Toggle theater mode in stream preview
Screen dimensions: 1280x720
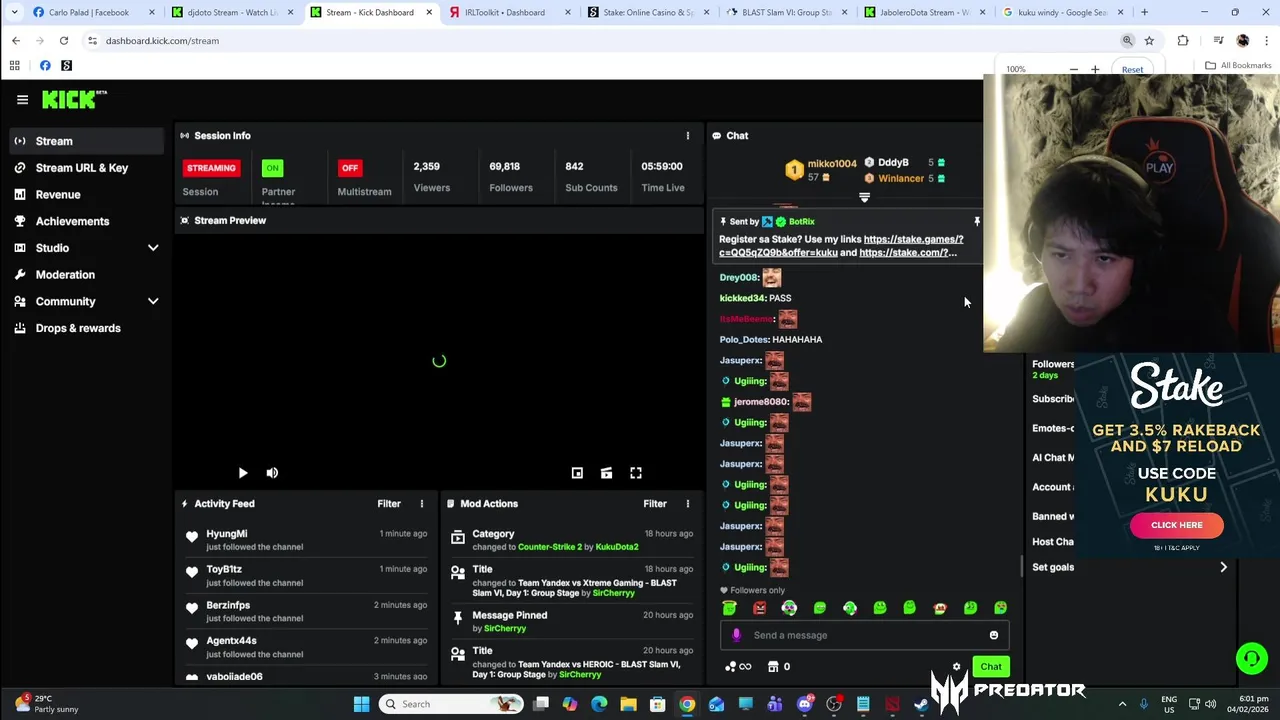pos(606,473)
